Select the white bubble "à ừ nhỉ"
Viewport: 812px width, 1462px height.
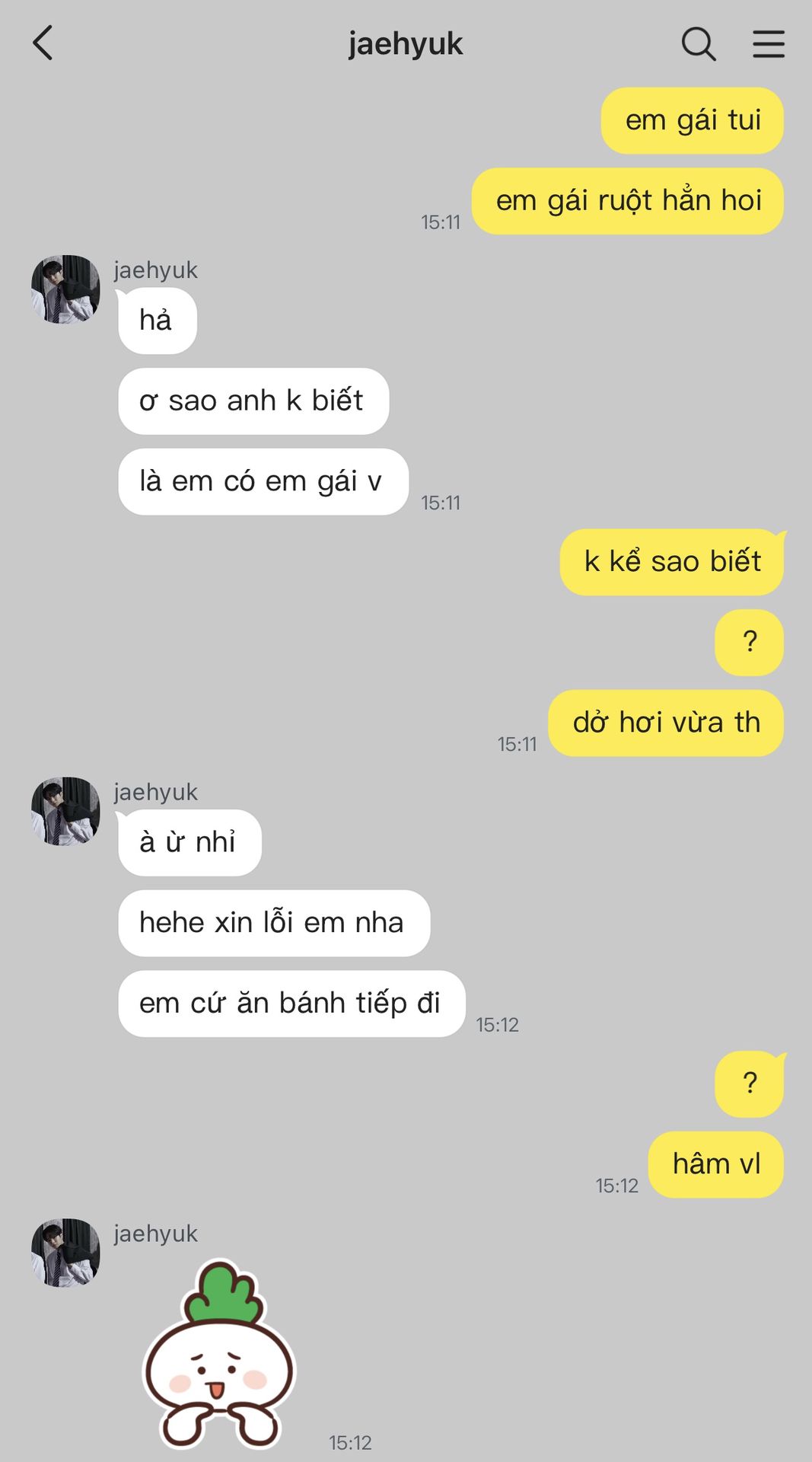189,843
